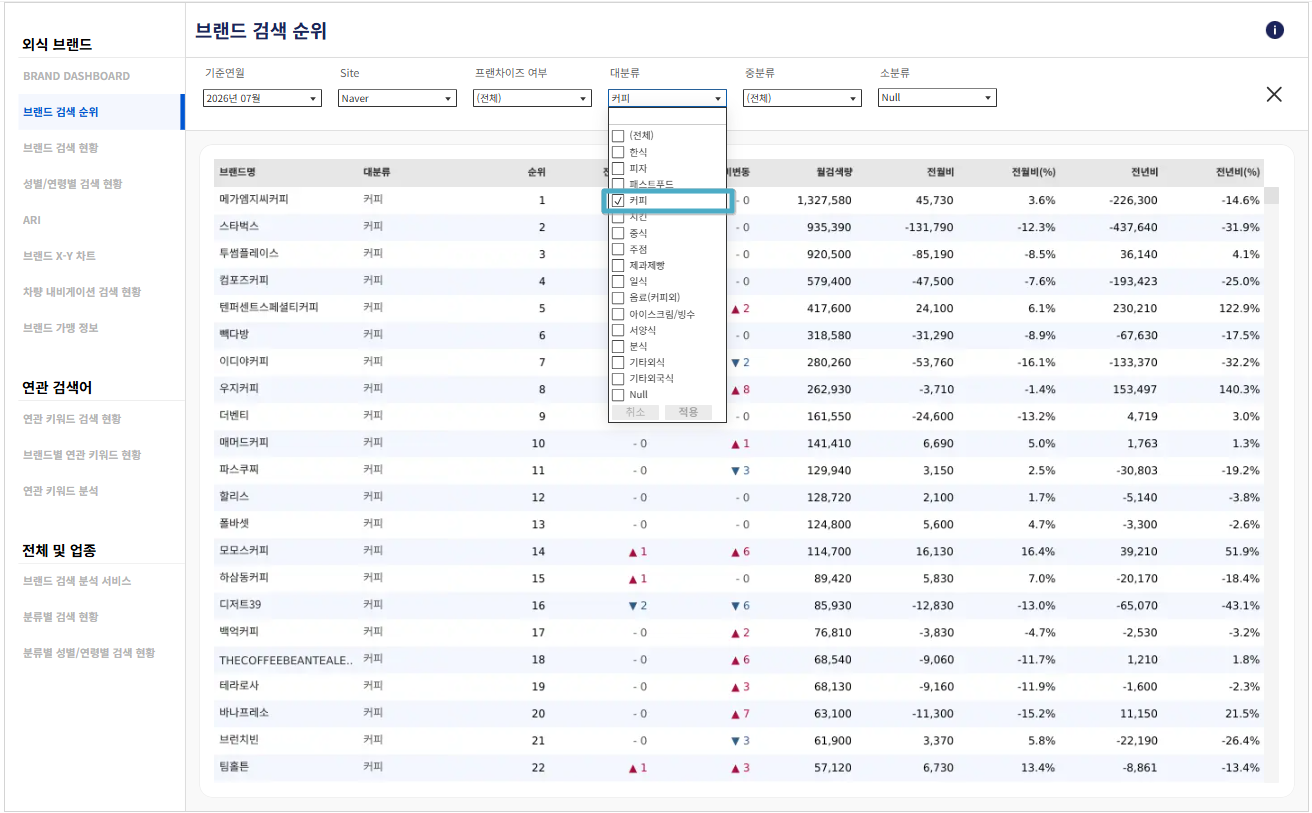Image resolution: width=1312 pixels, height=813 pixels.
Task: Open 브랜드 검색 분석 서비스
Action: click(x=77, y=581)
